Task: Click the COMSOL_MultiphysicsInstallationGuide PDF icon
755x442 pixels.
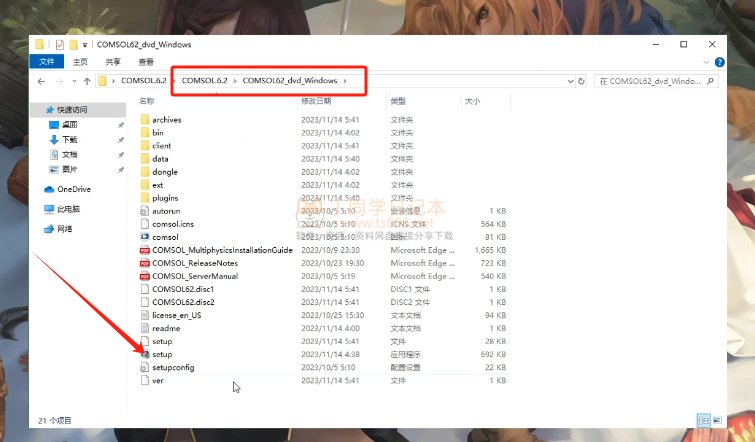Action: (145, 250)
